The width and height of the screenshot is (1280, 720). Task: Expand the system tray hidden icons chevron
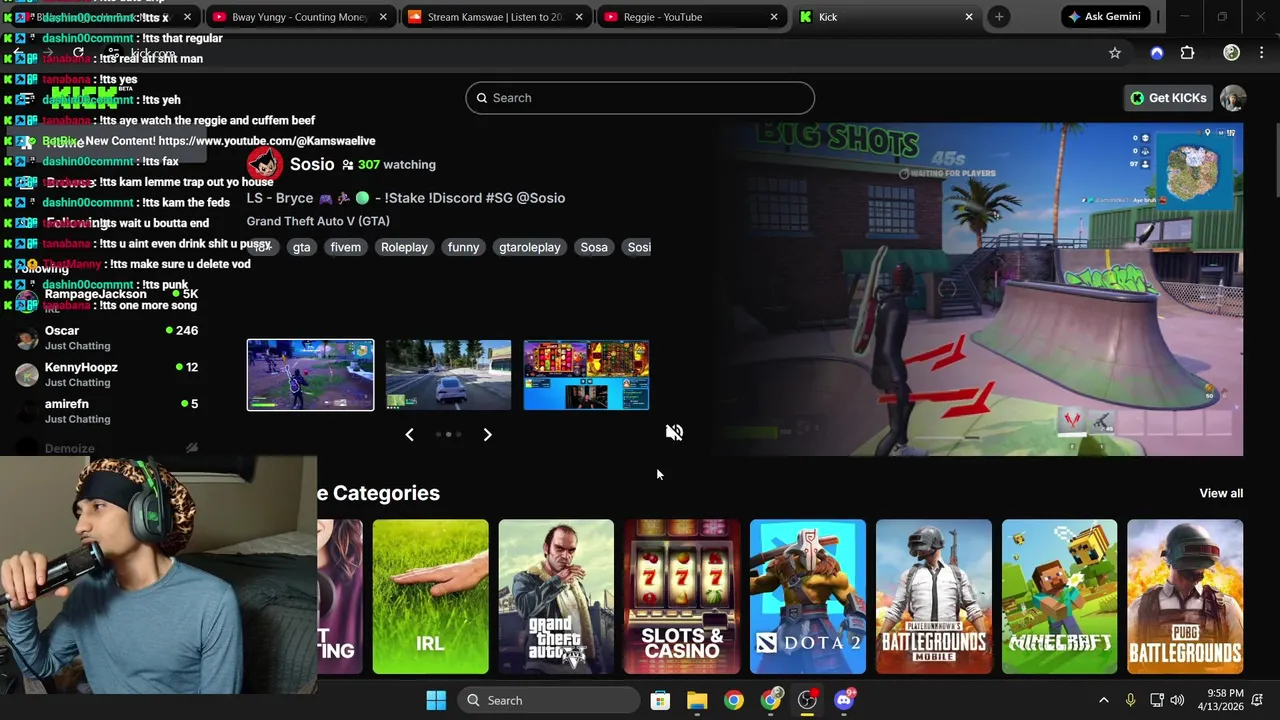1104,701
